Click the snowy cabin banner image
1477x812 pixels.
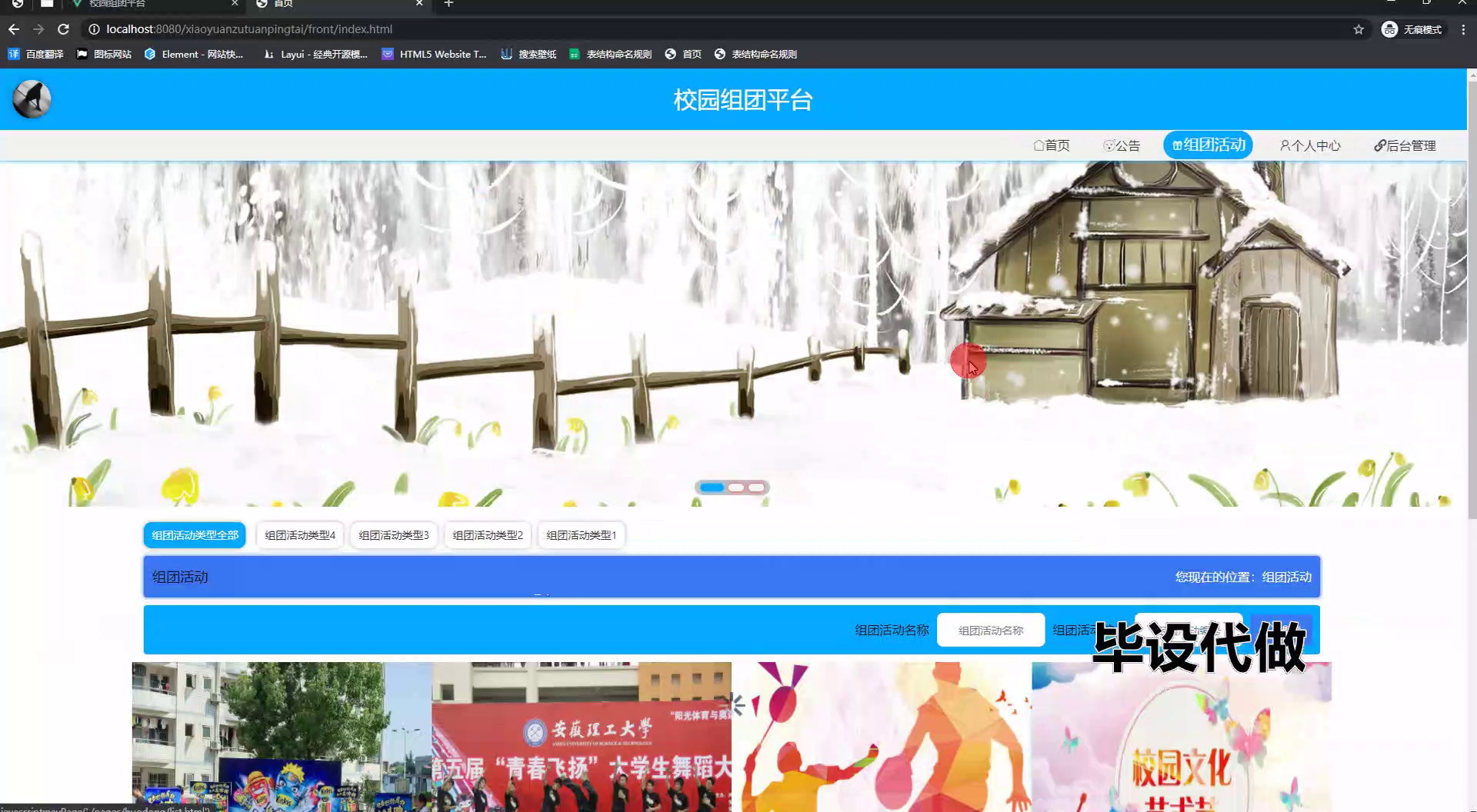tap(732, 333)
